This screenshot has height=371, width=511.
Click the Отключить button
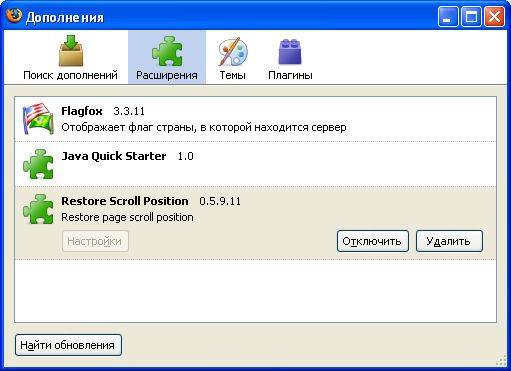tap(373, 241)
